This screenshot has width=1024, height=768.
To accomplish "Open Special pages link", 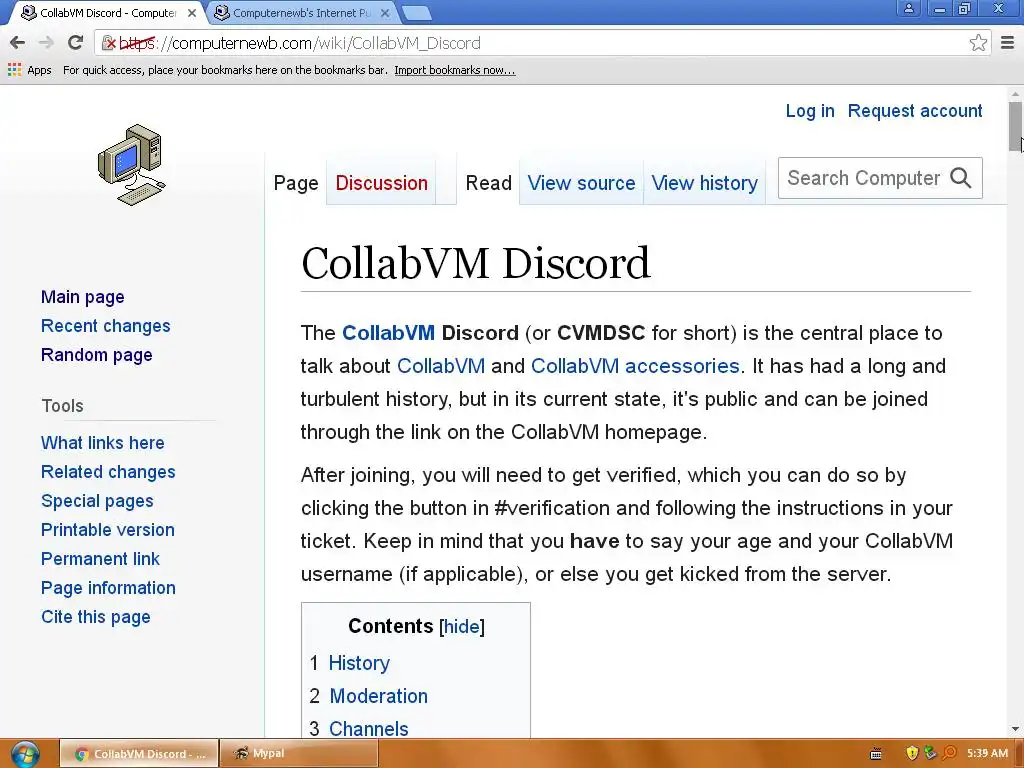I will (x=97, y=501).
